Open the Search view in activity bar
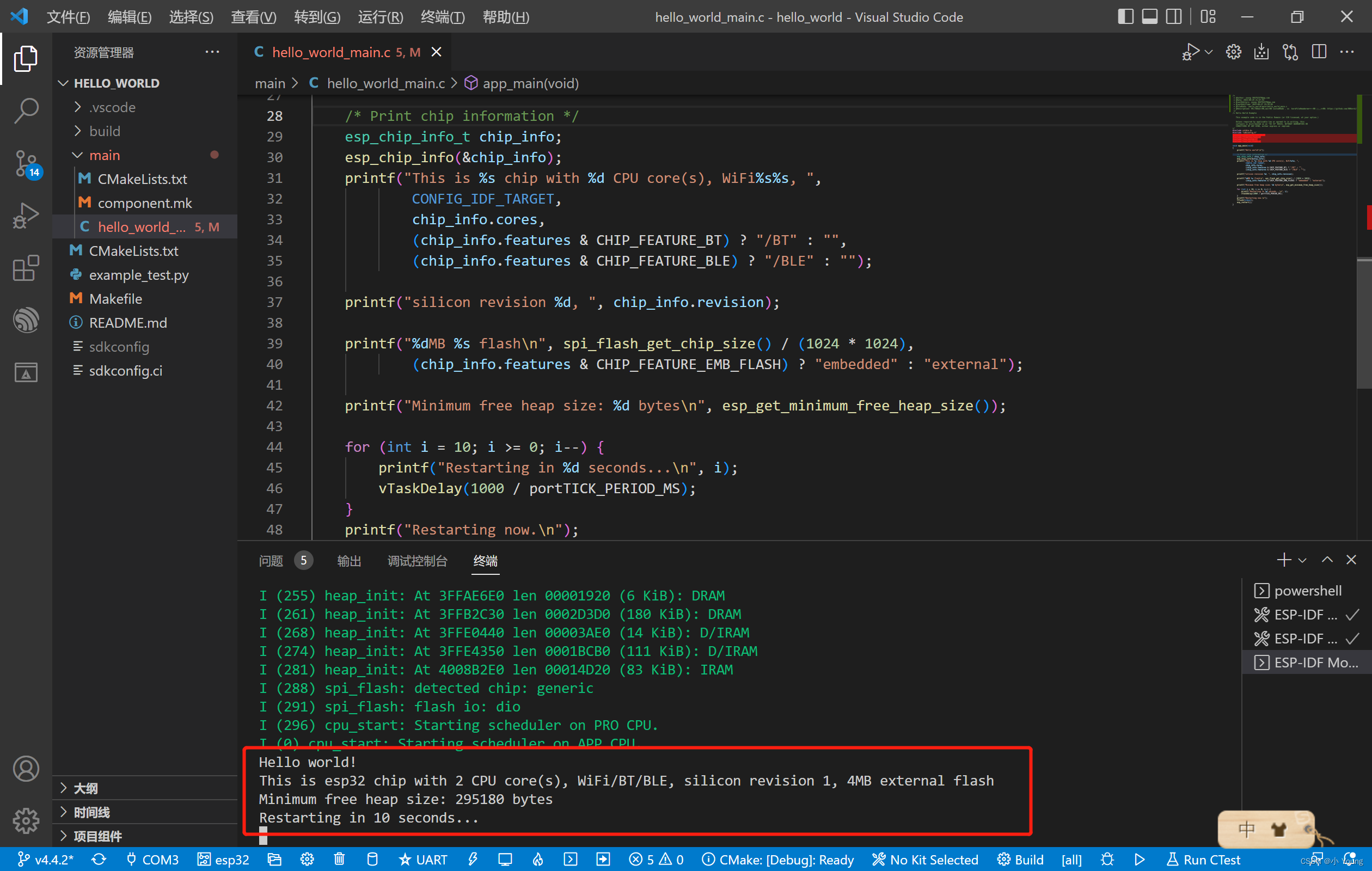This screenshot has height=871, width=1372. point(26,111)
